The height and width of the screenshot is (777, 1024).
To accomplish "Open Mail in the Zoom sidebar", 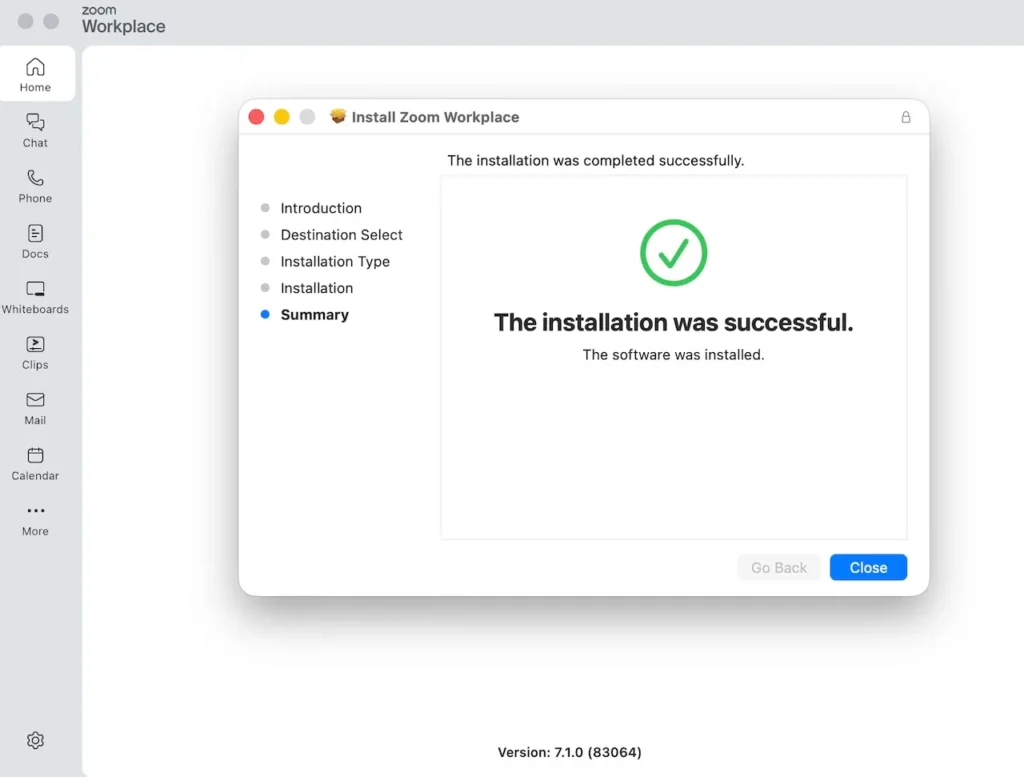I will [35, 408].
